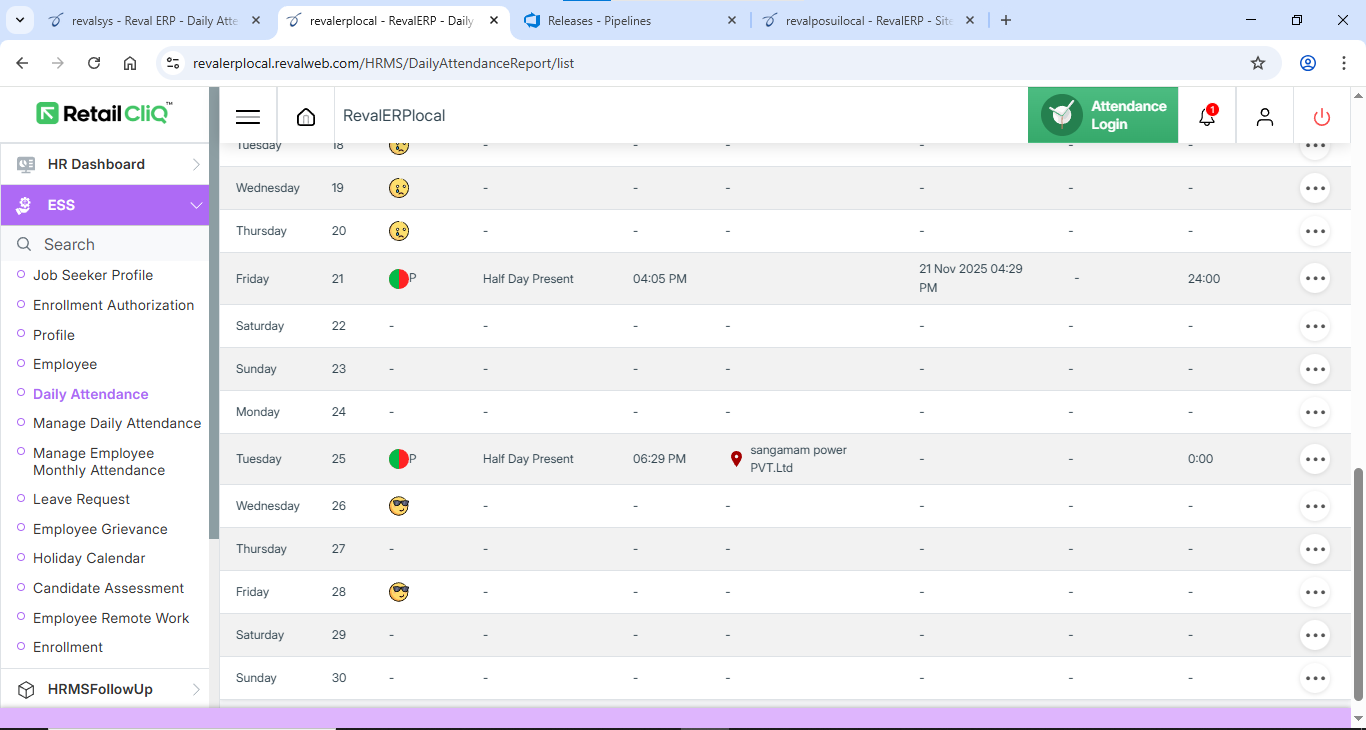Click half-day status icon on Friday 21
The width and height of the screenshot is (1366, 730).
(x=399, y=279)
